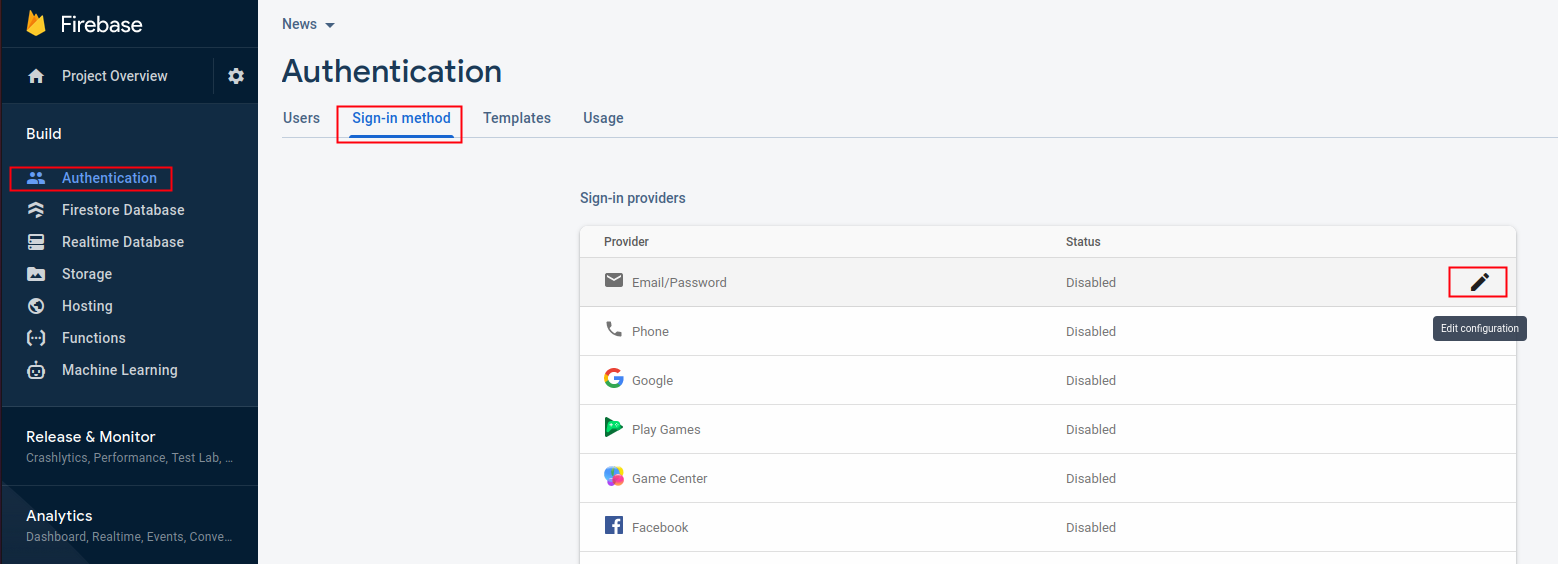The height and width of the screenshot is (564, 1558).
Task: Open the News project dropdown
Action: pyautogui.click(x=309, y=24)
